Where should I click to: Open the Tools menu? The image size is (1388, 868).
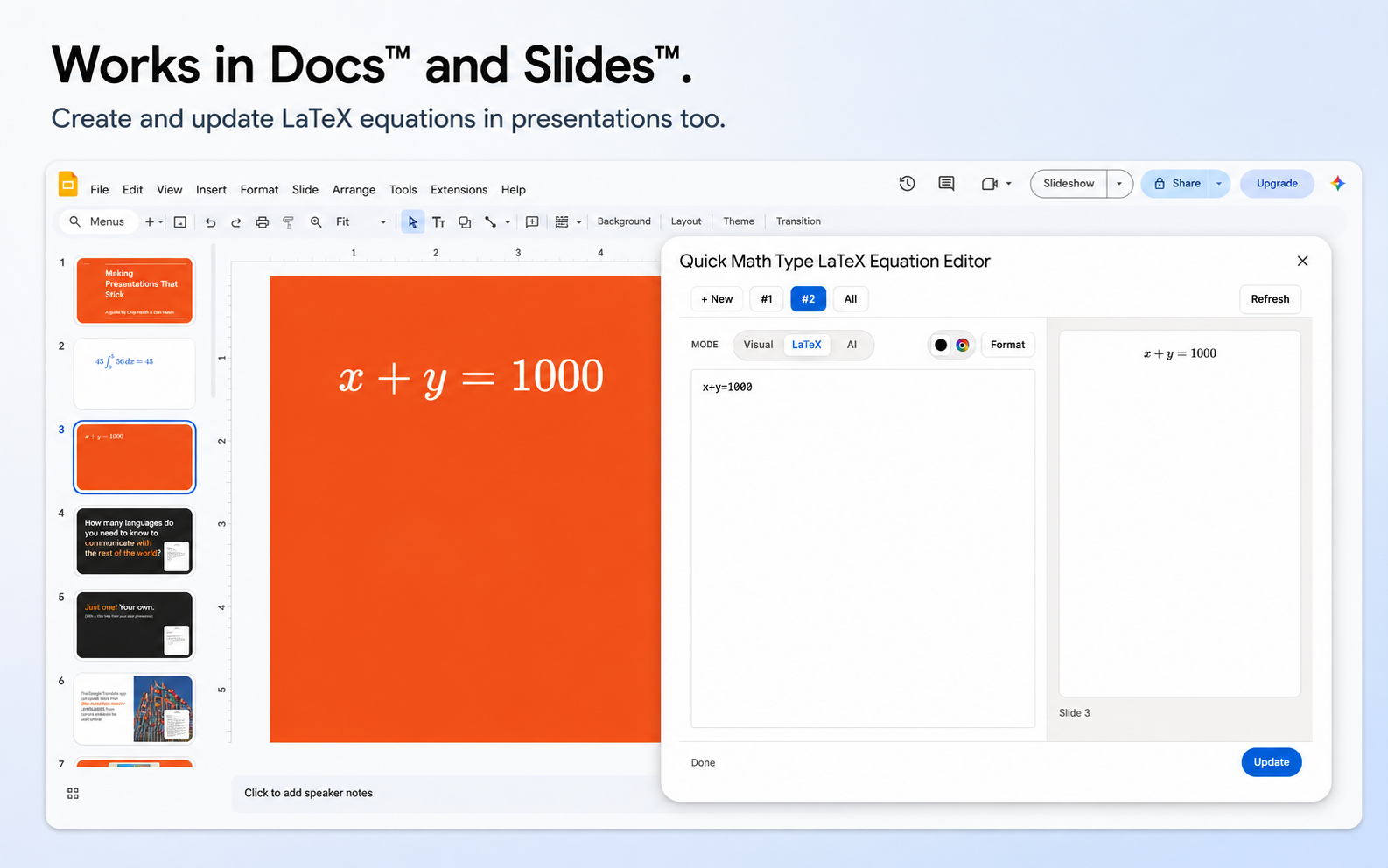pyautogui.click(x=403, y=190)
